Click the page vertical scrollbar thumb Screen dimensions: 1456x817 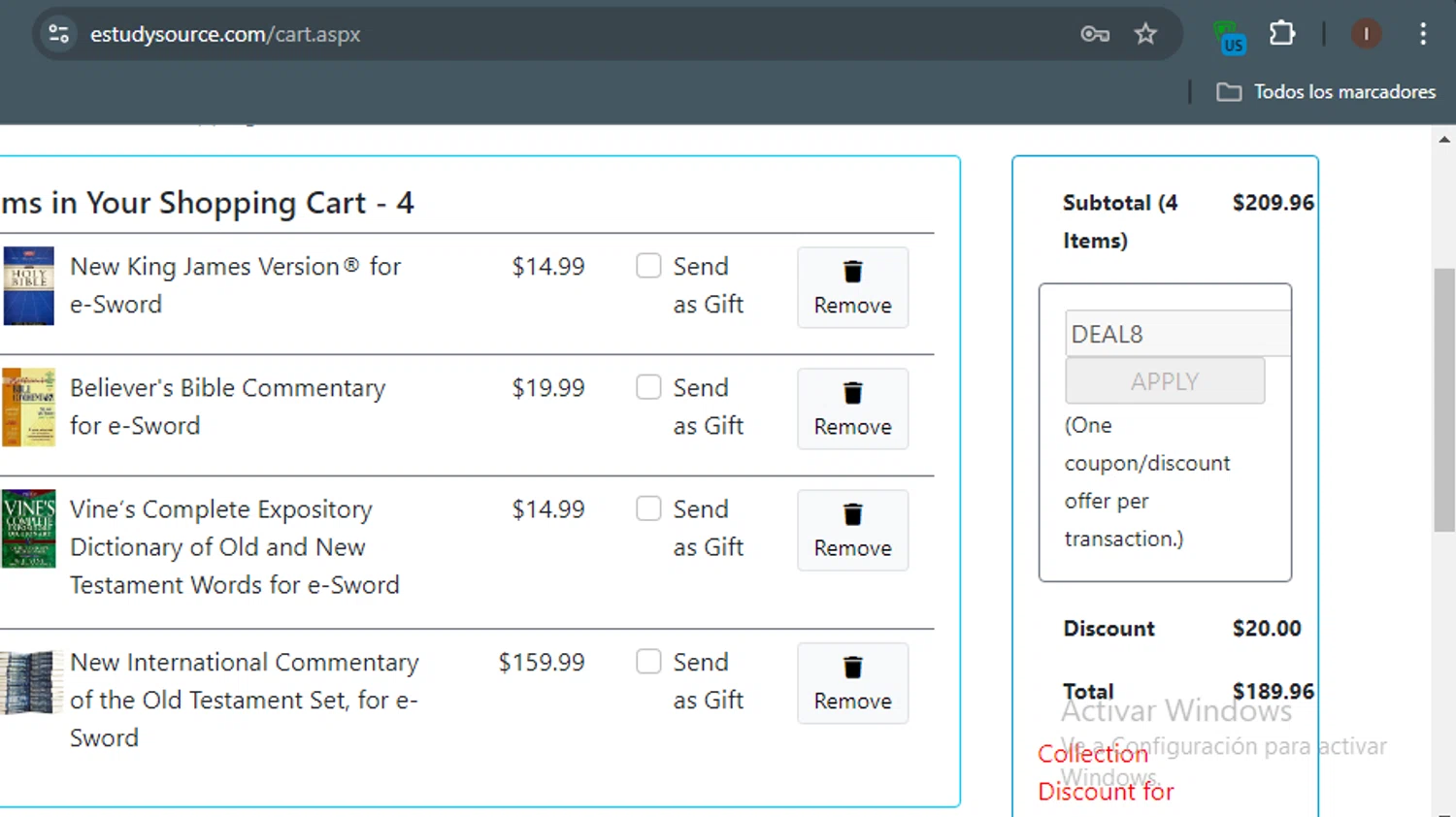pos(1444,400)
